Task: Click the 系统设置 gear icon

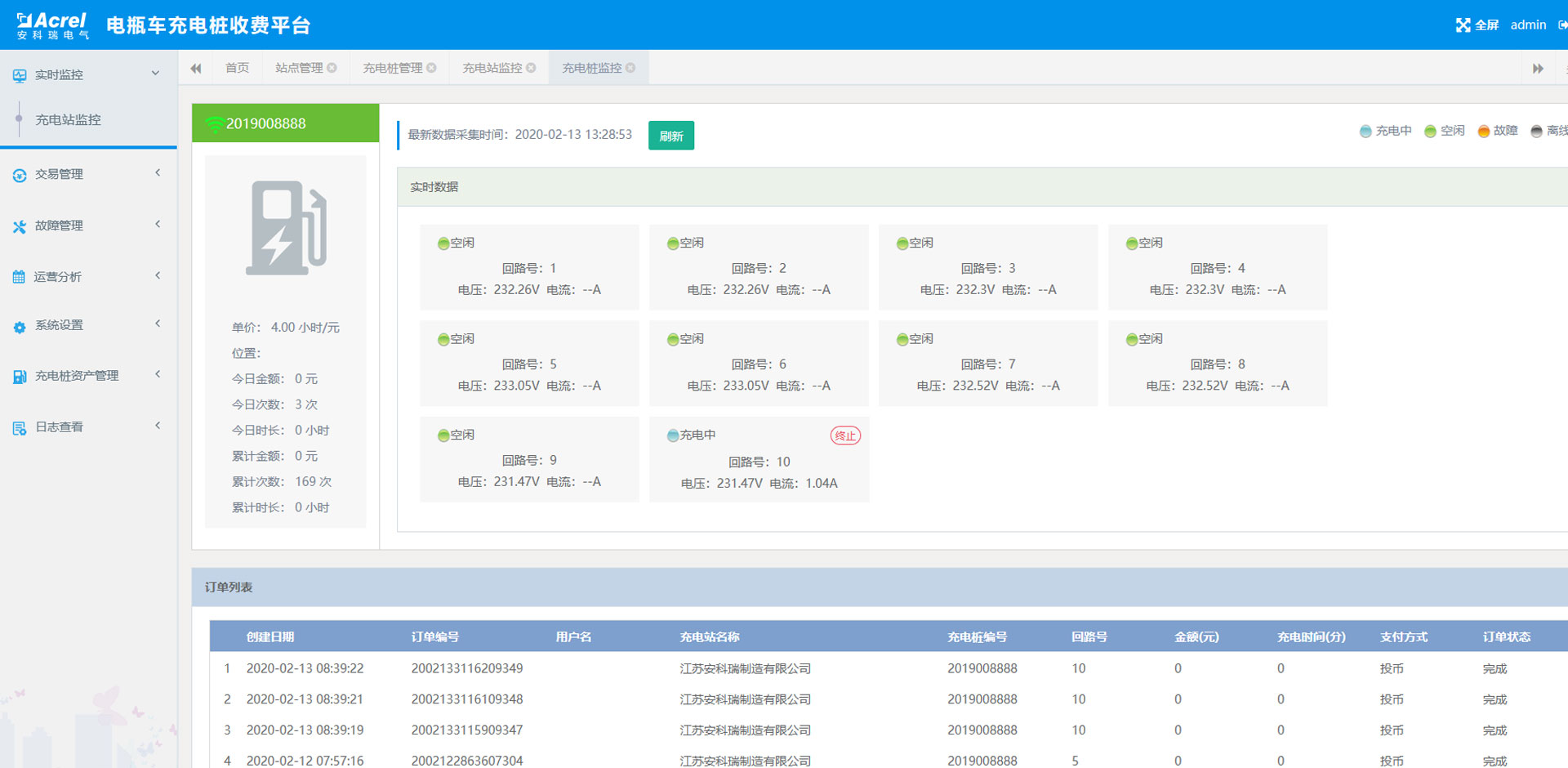Action: [20, 326]
